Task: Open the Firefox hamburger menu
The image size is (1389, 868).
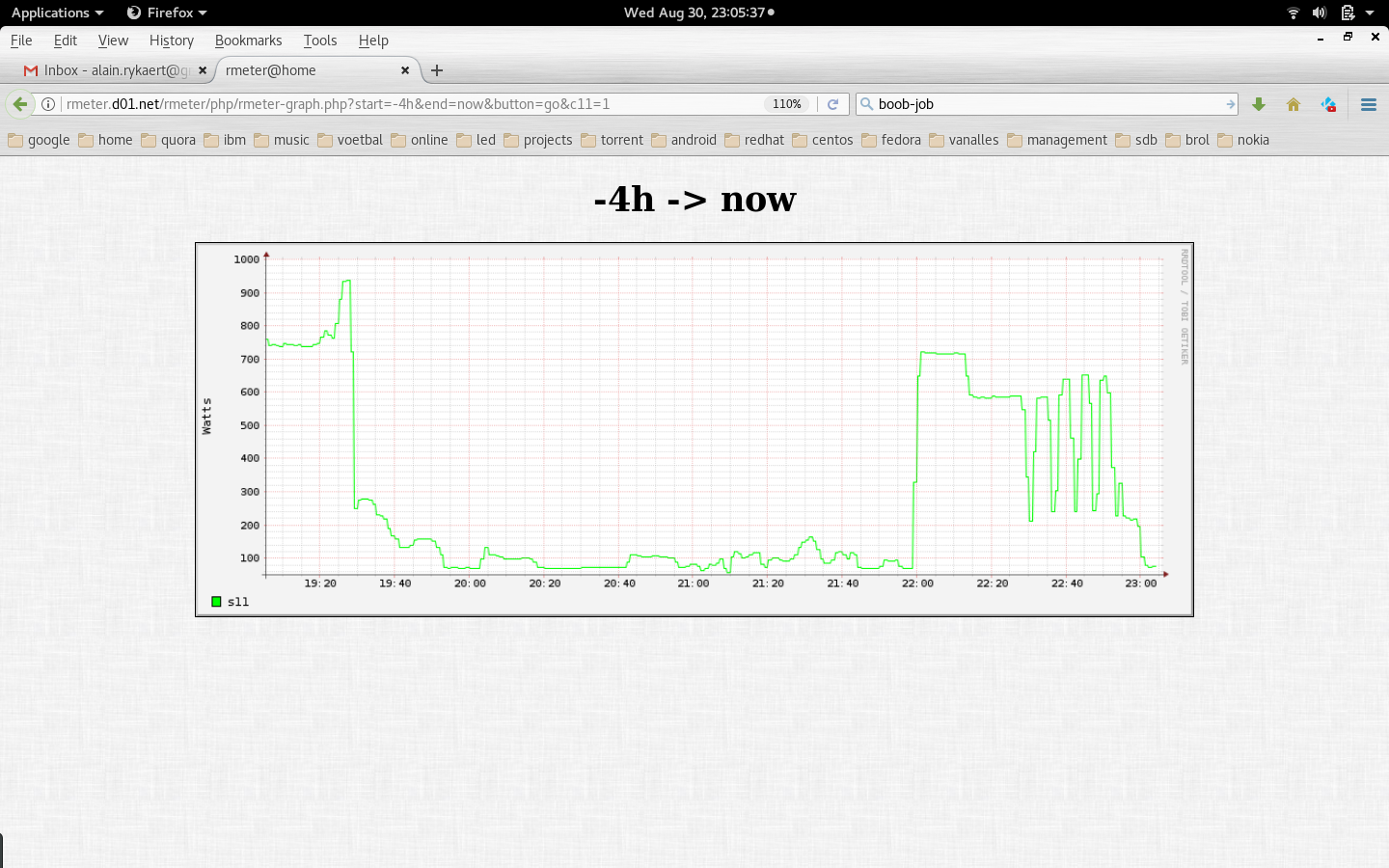Action: point(1368,104)
